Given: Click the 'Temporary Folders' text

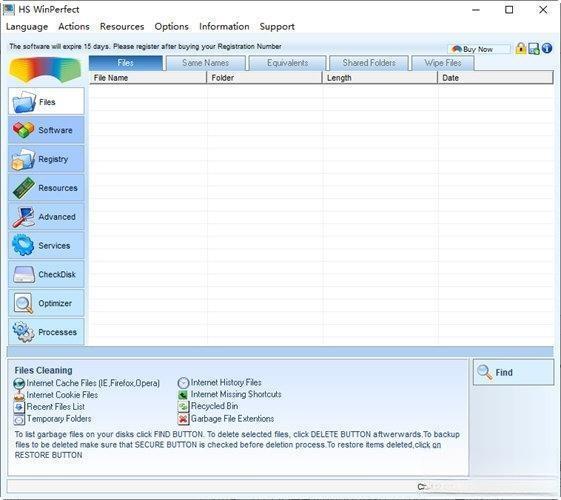Looking at the screenshot, I should (59, 419).
